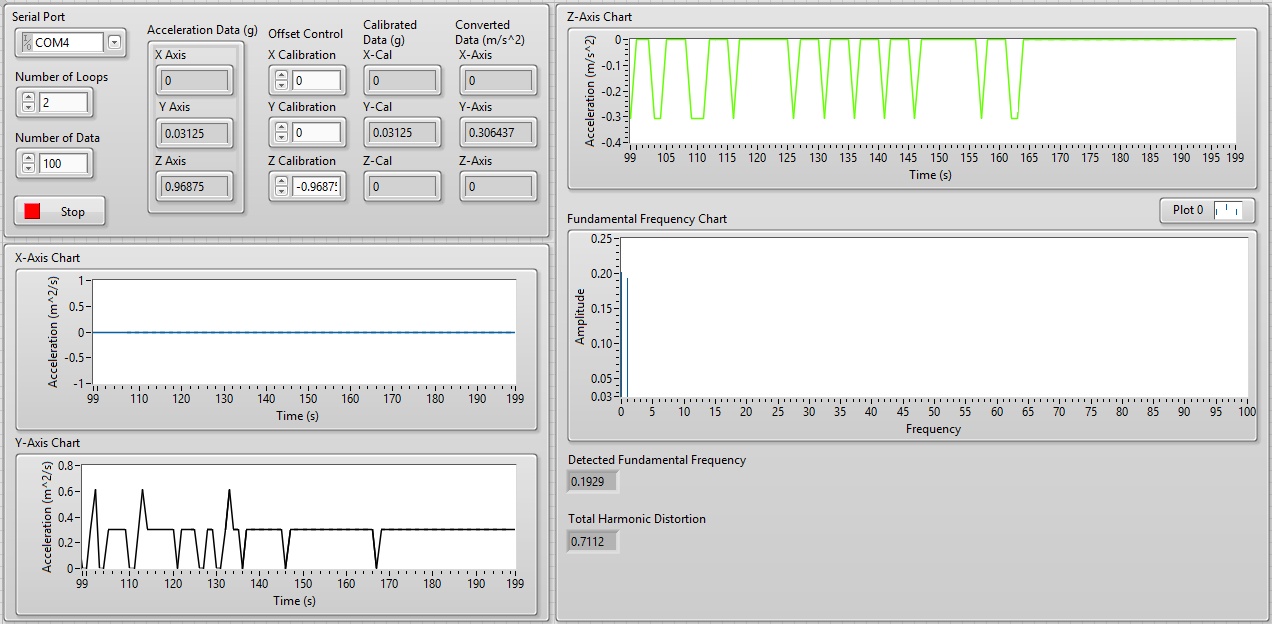Increment the X Calibration offset
This screenshot has height=624, width=1272.
coord(281,75)
